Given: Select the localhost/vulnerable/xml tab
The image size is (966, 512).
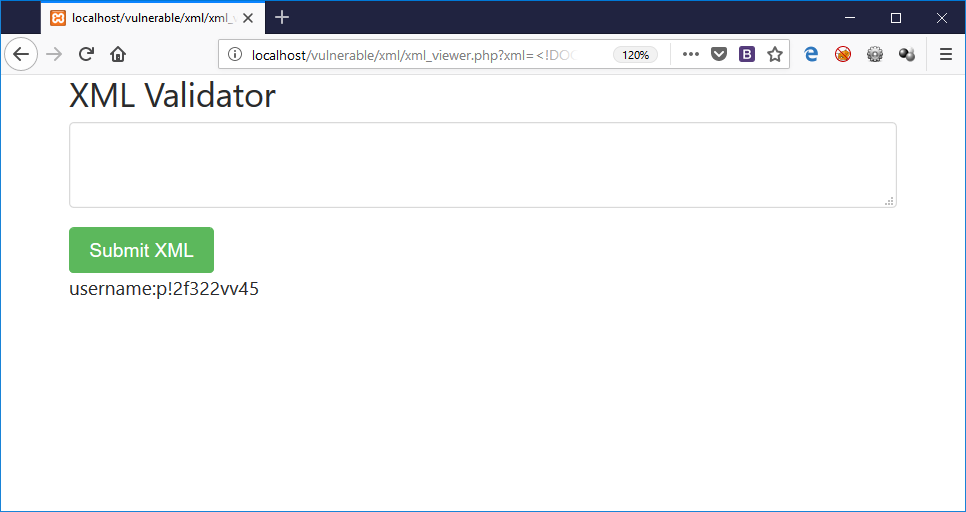Looking at the screenshot, I should (153, 18).
